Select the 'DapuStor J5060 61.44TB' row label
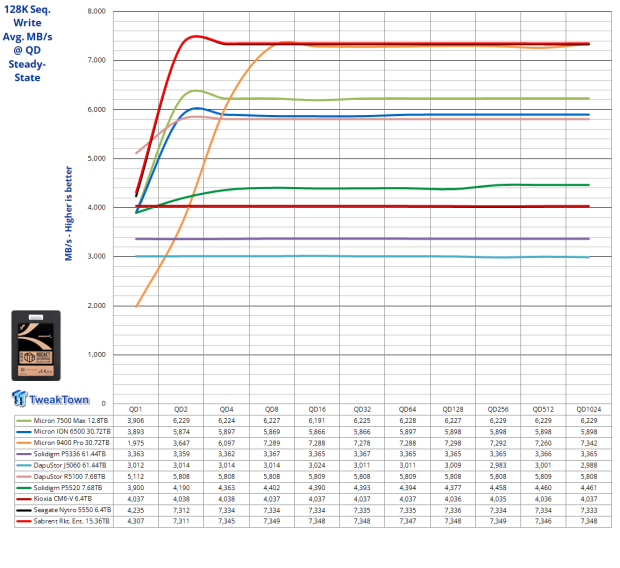This screenshot has height=568, width=620. tap(70, 466)
